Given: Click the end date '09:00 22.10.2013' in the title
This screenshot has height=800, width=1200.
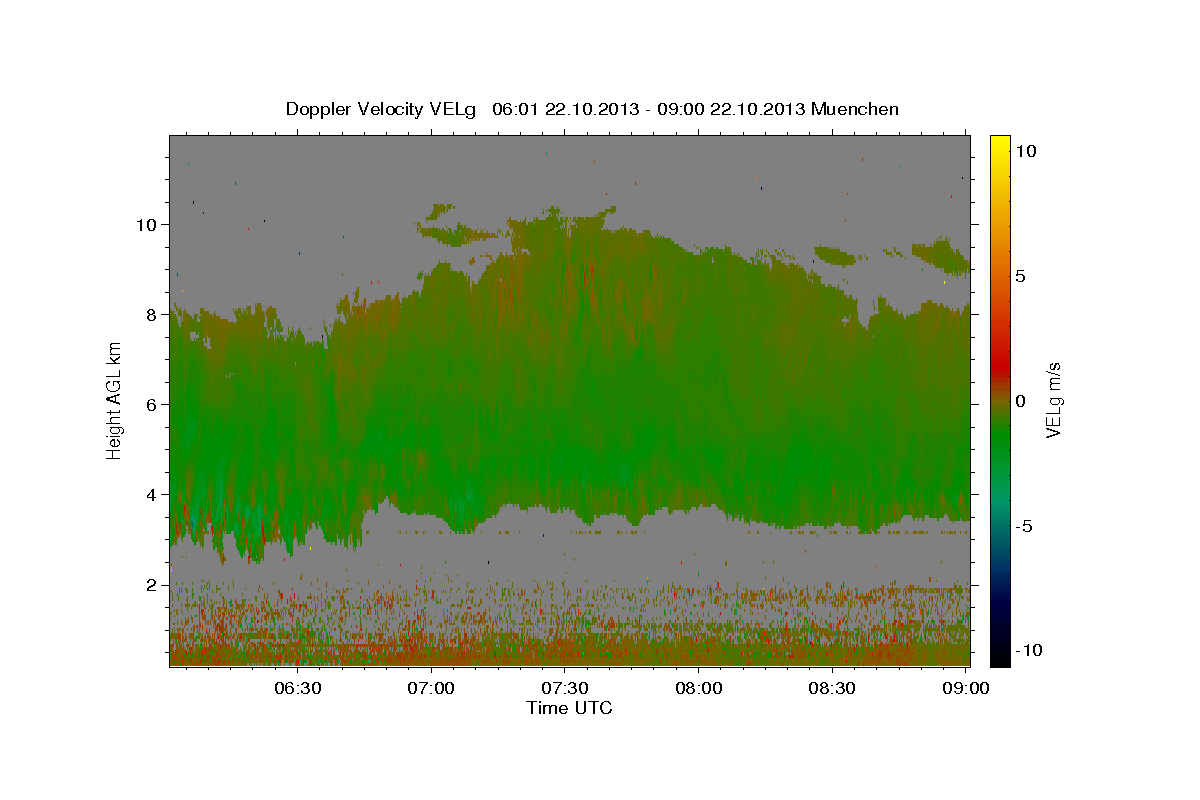Looking at the screenshot, I should [x=734, y=109].
